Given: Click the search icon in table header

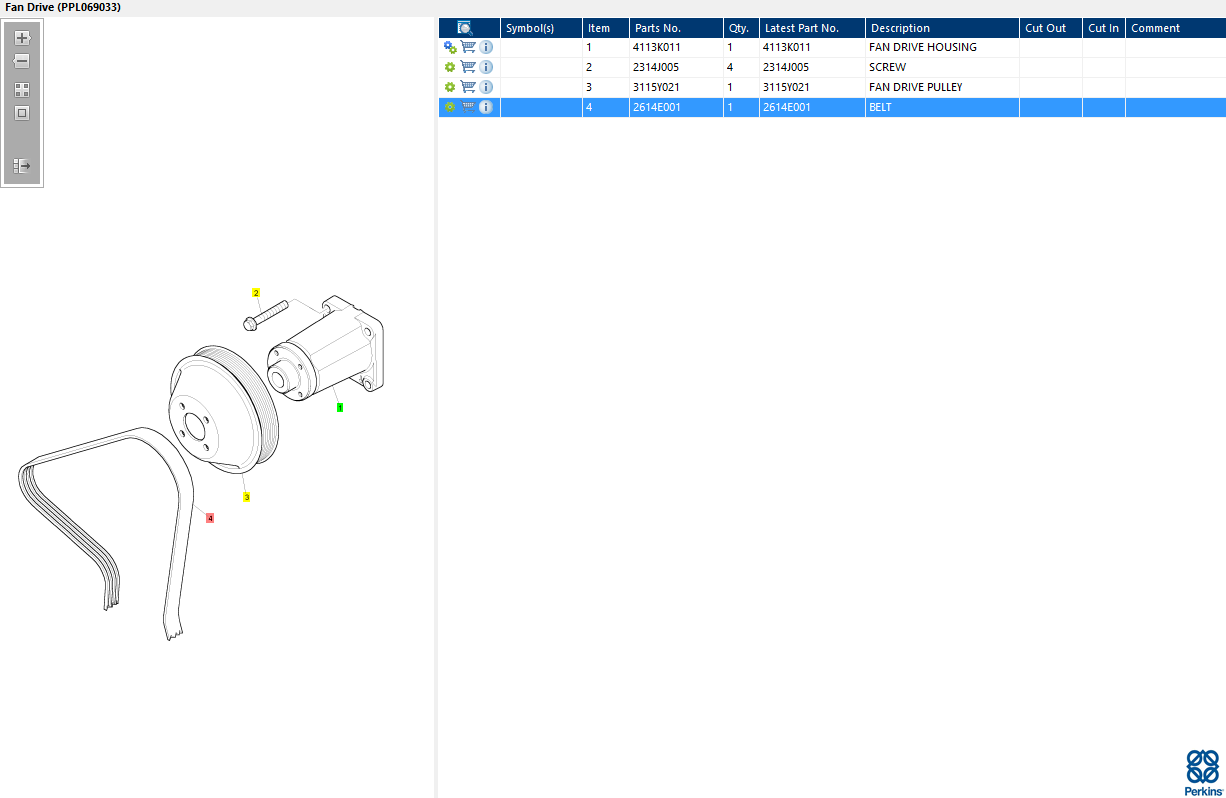Looking at the screenshot, I should pyautogui.click(x=465, y=28).
